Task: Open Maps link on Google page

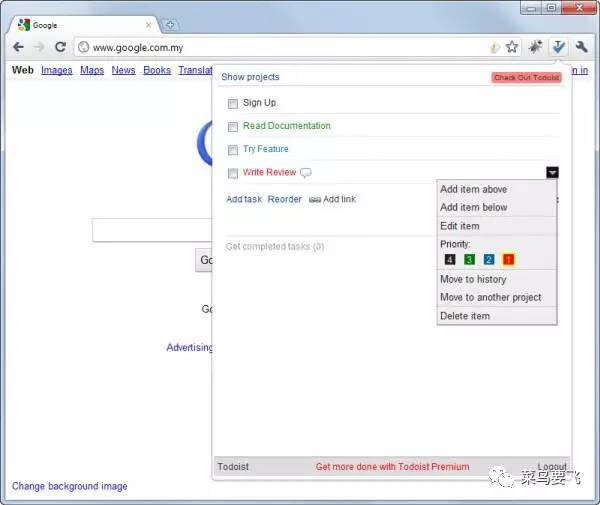Action: (92, 70)
